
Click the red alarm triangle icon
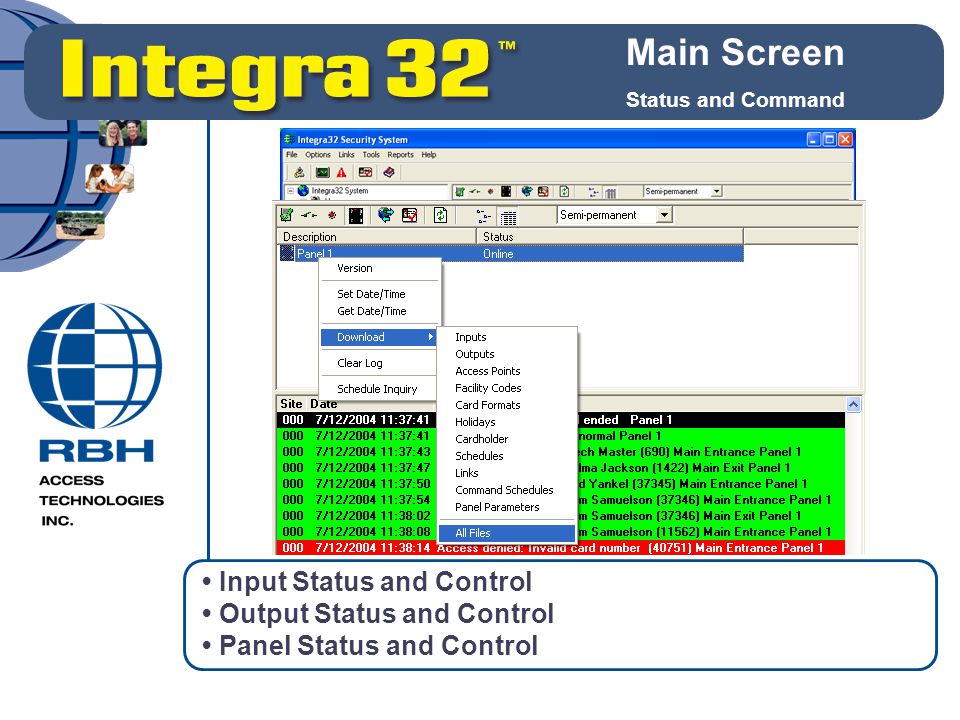pos(342,173)
